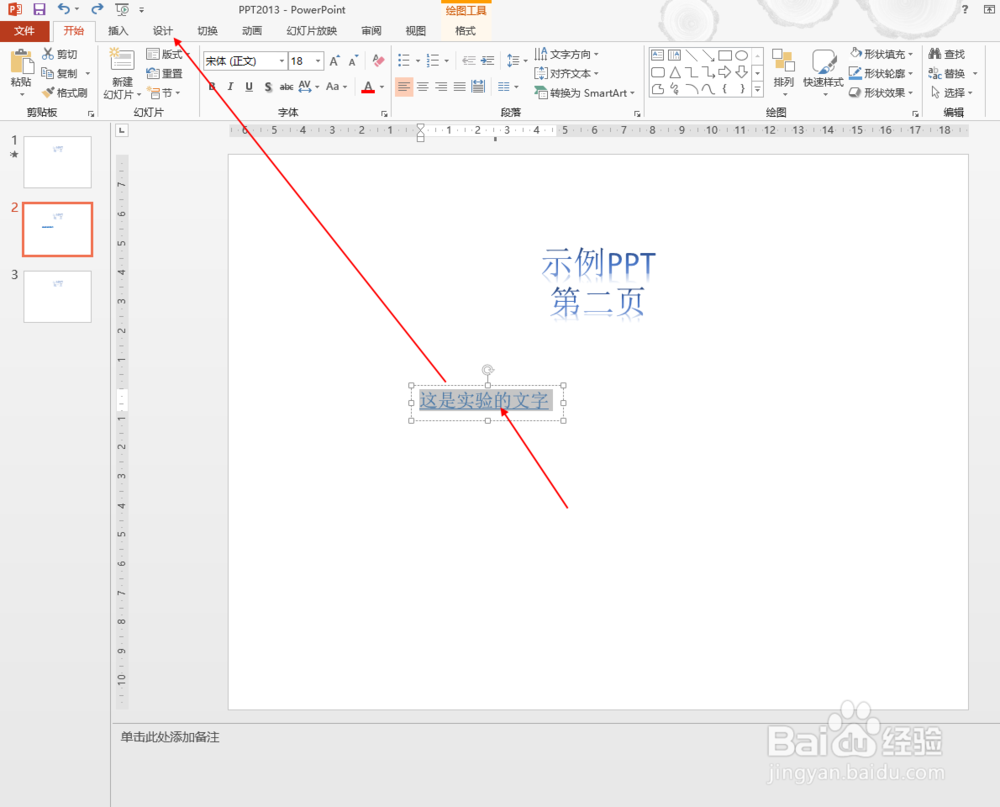Activate the Format Painter (格式刷)

click(64, 93)
